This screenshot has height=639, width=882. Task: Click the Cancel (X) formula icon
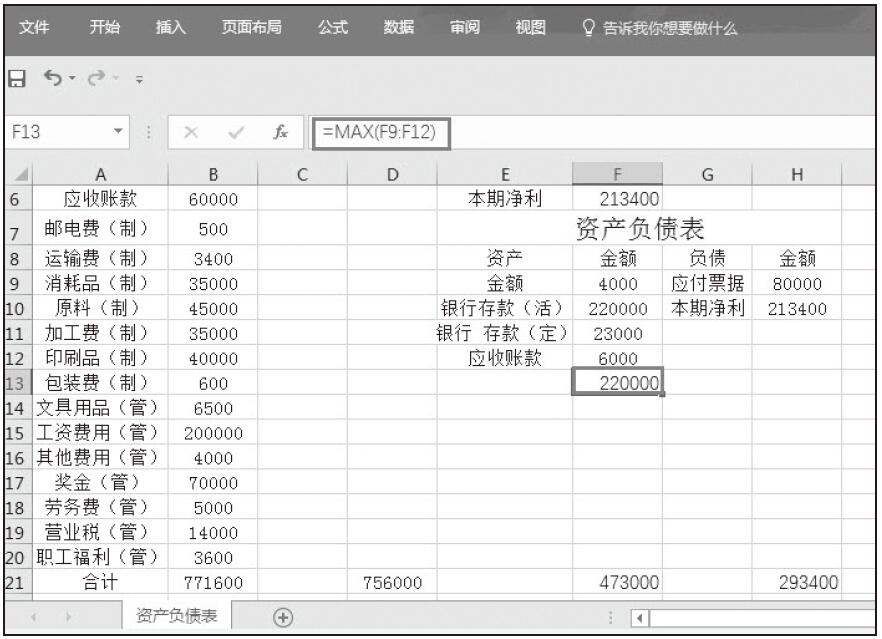point(194,133)
